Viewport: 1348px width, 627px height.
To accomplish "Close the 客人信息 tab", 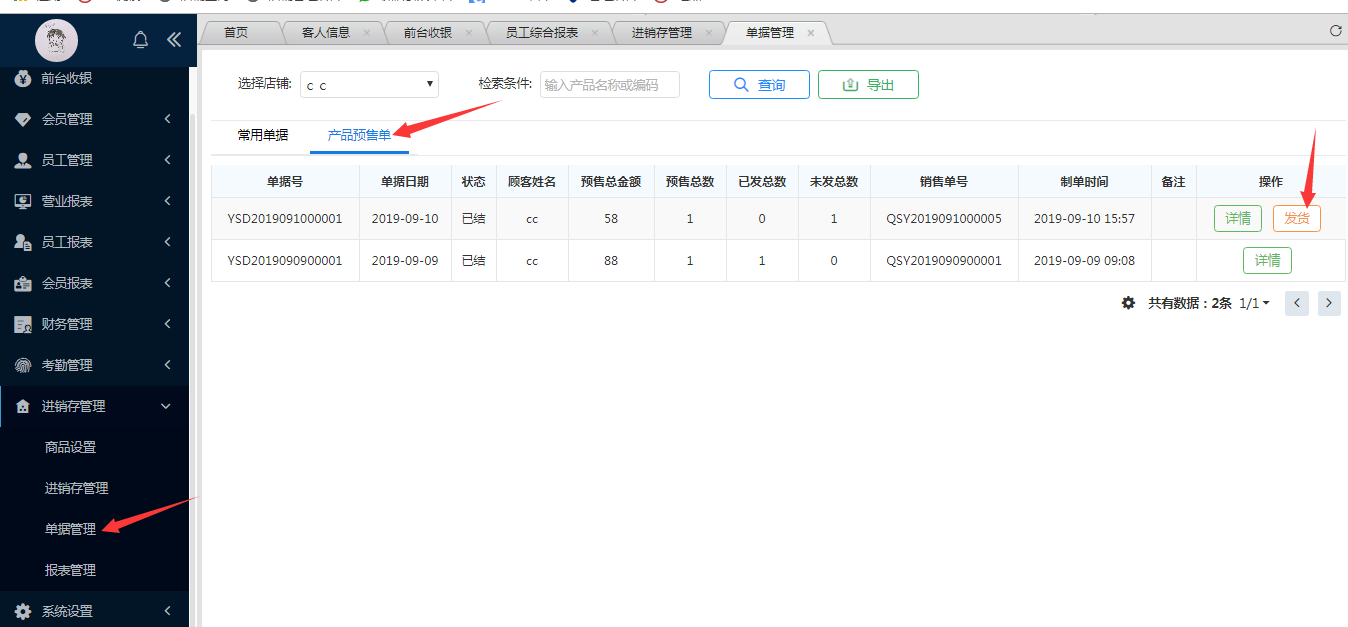I will coord(367,33).
